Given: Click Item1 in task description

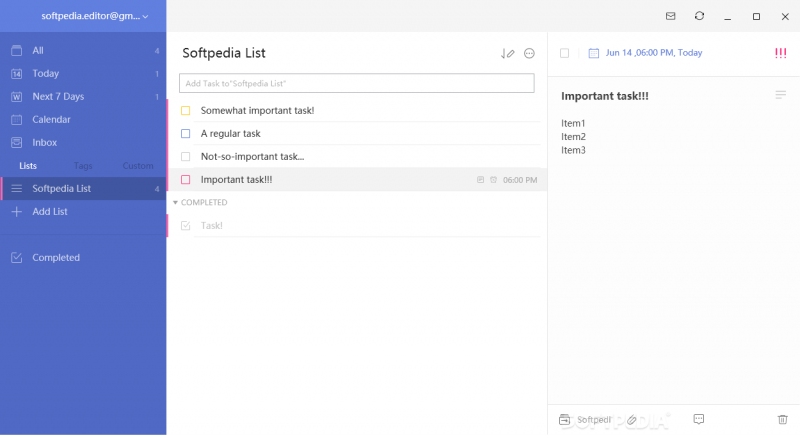Looking at the screenshot, I should click(x=573, y=123).
